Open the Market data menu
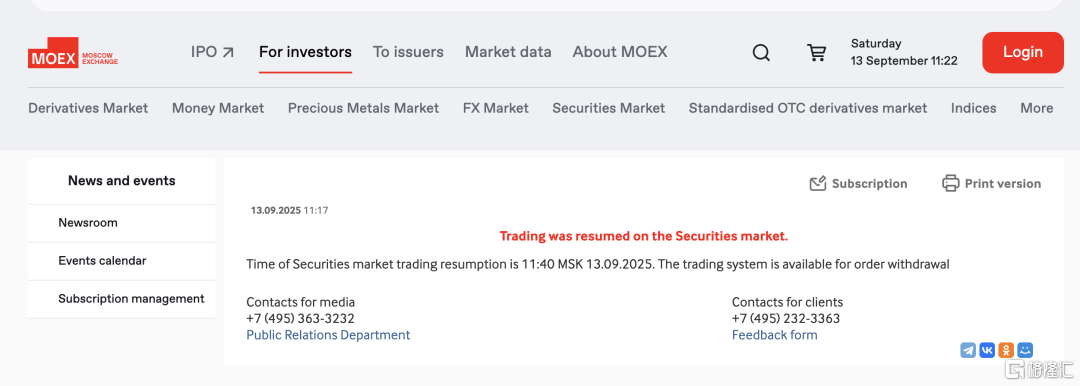Screen dimensions: 1080x386 pyautogui.click(x=508, y=52)
